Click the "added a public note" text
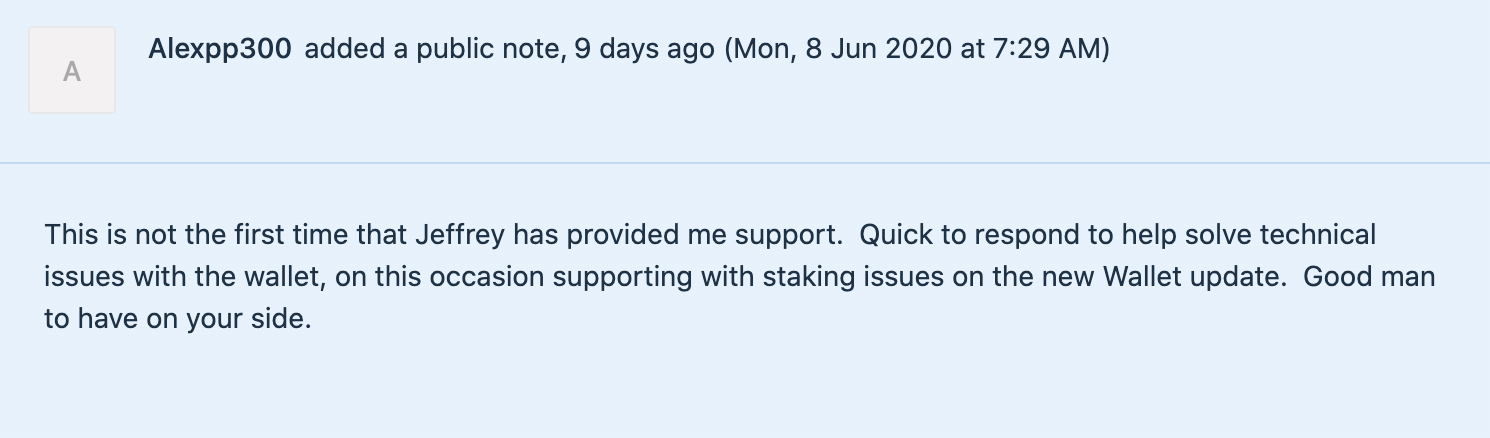Viewport: 1490px width, 438px height. coord(433,49)
